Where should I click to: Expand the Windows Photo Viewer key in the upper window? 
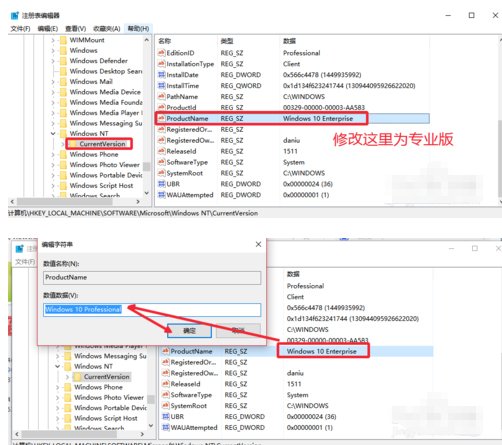(53, 165)
